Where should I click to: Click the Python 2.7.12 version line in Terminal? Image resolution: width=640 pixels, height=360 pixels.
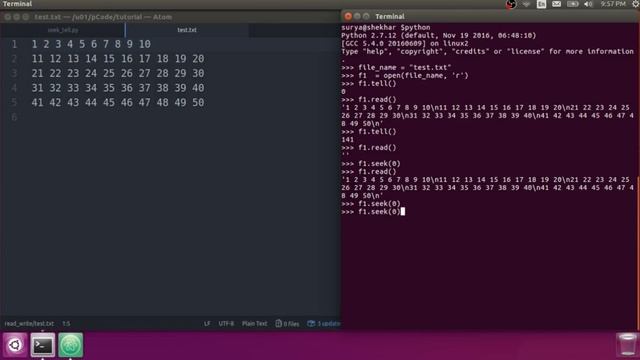click(439, 36)
